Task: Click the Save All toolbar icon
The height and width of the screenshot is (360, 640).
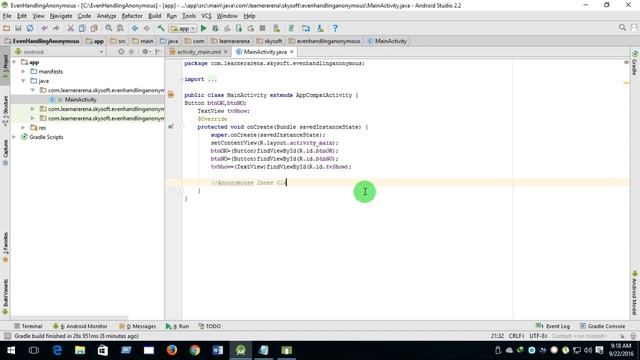Action: [x=18, y=28]
